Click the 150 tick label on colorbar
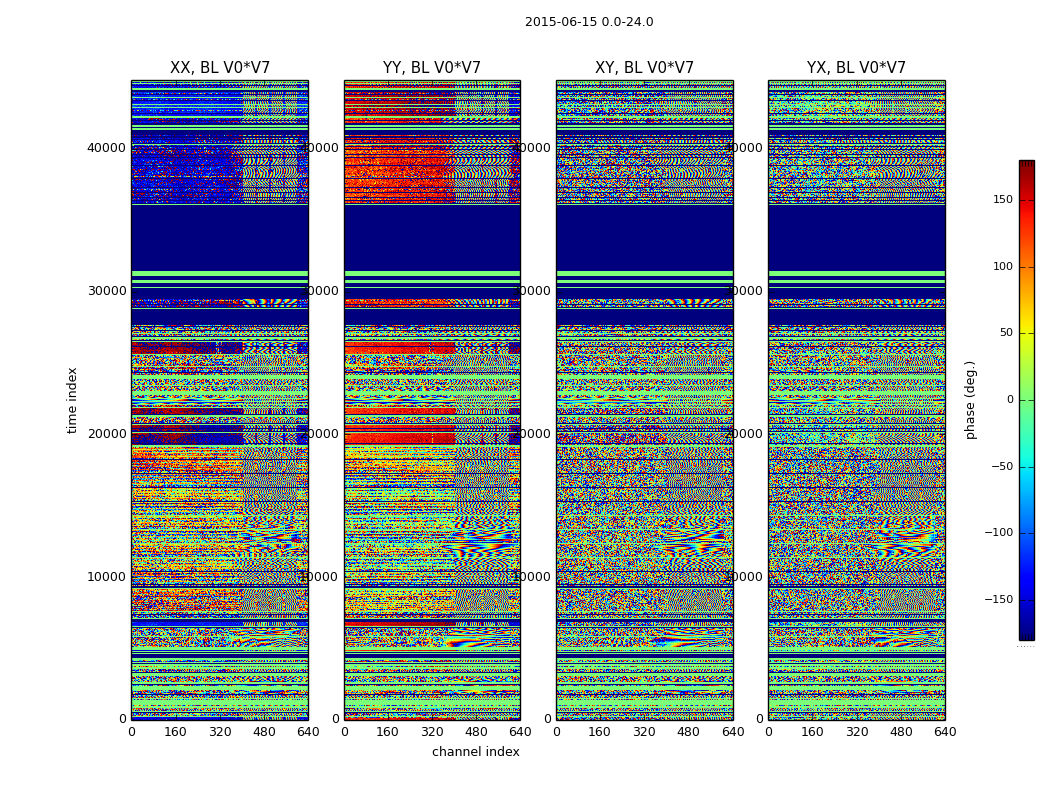This screenshot has height=800, width=1050. pyautogui.click(x=1002, y=199)
